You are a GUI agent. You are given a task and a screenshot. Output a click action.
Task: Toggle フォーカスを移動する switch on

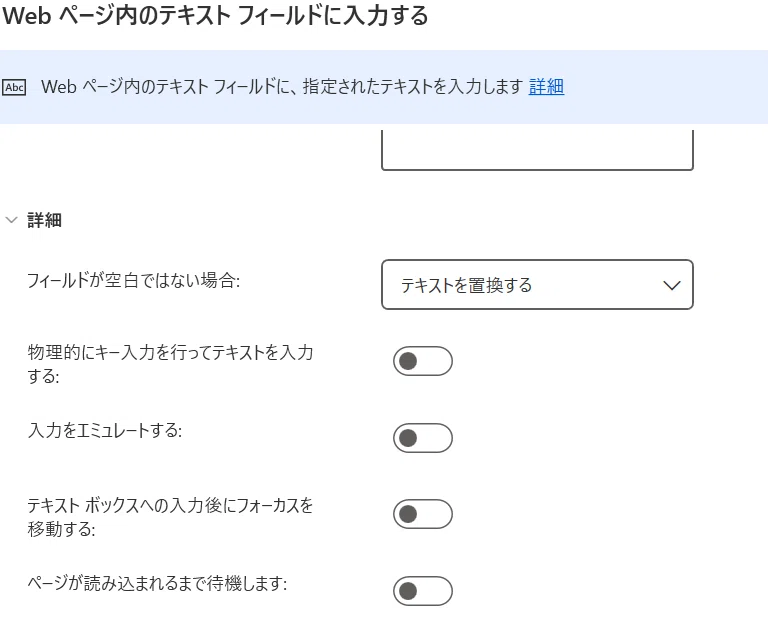(423, 514)
